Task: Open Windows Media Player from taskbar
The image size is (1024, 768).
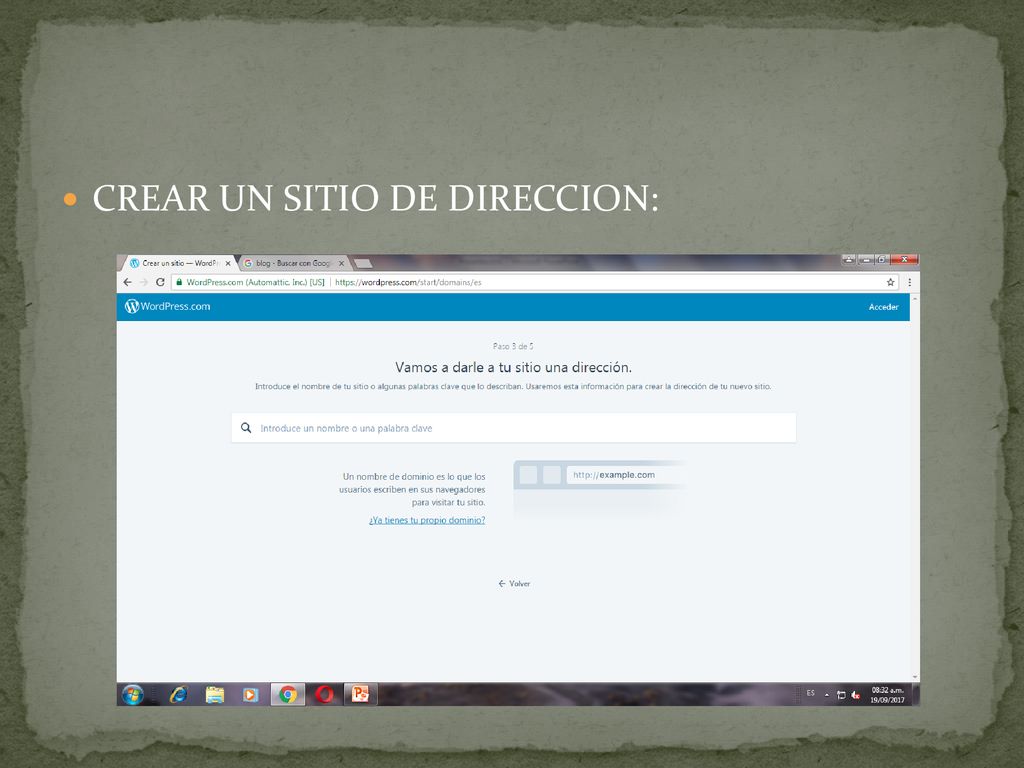Action: [x=250, y=694]
